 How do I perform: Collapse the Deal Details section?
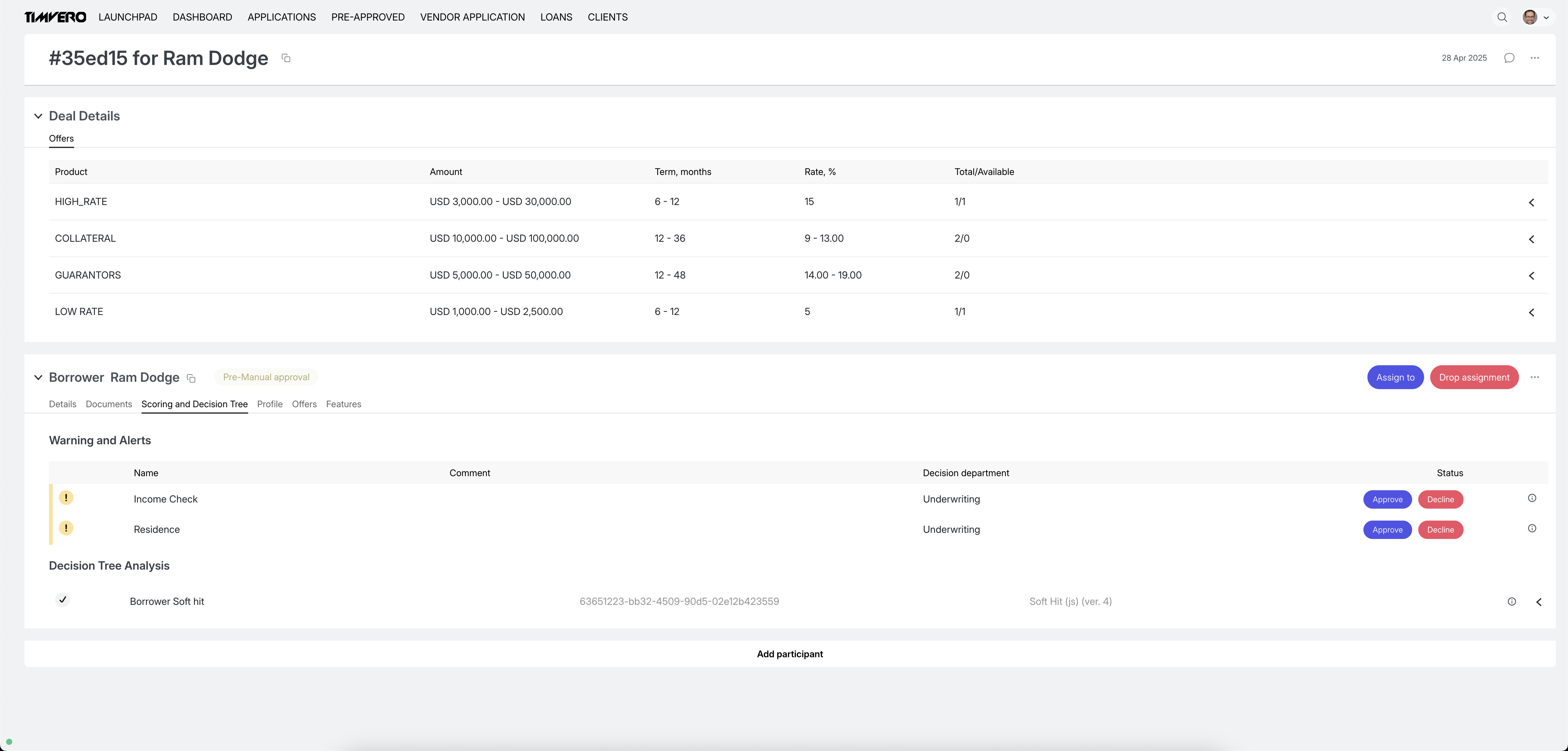pos(38,116)
